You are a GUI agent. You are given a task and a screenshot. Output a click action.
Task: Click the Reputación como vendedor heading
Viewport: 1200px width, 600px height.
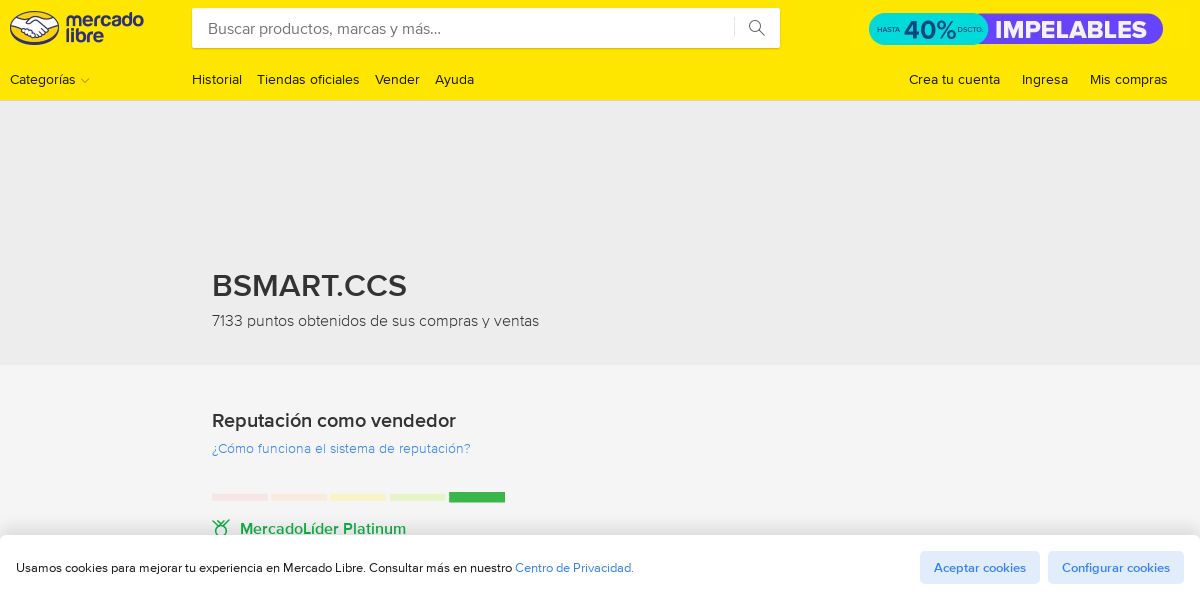[x=334, y=421]
